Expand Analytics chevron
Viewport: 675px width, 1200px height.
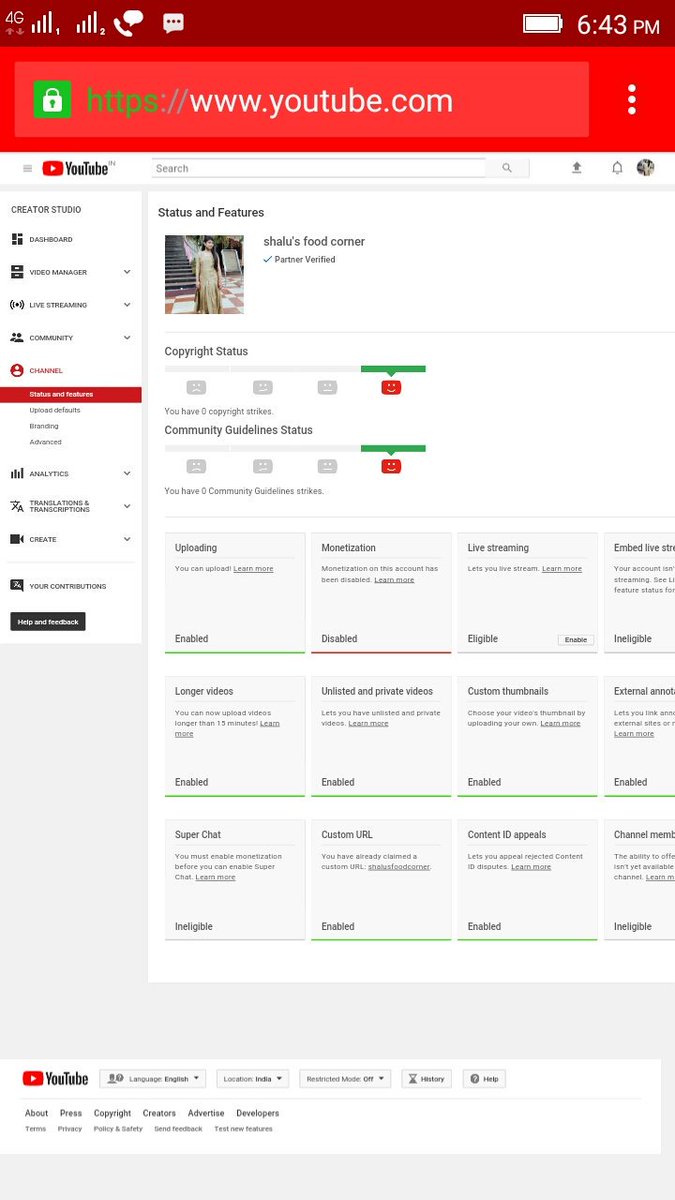point(127,474)
